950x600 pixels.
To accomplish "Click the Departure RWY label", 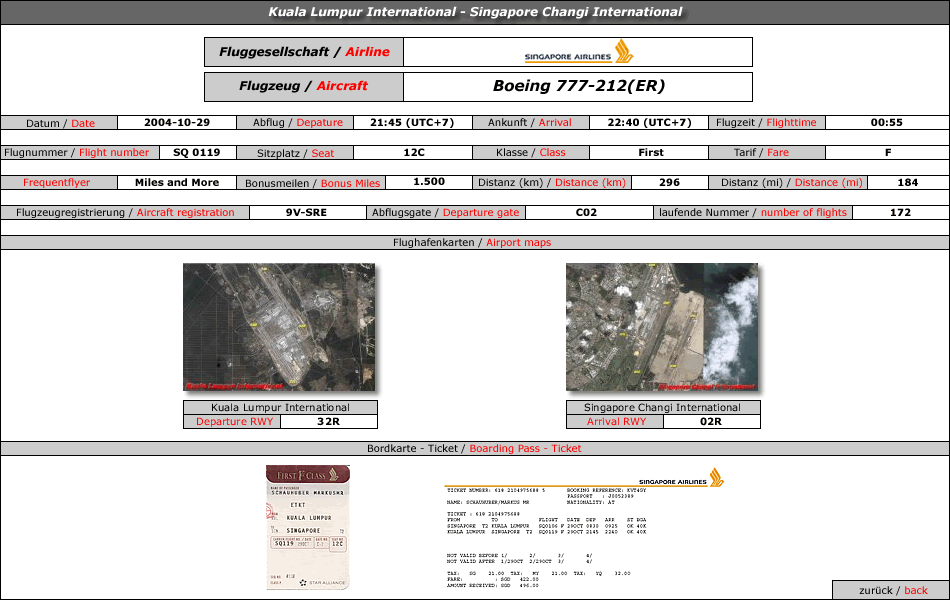I will (x=232, y=422).
